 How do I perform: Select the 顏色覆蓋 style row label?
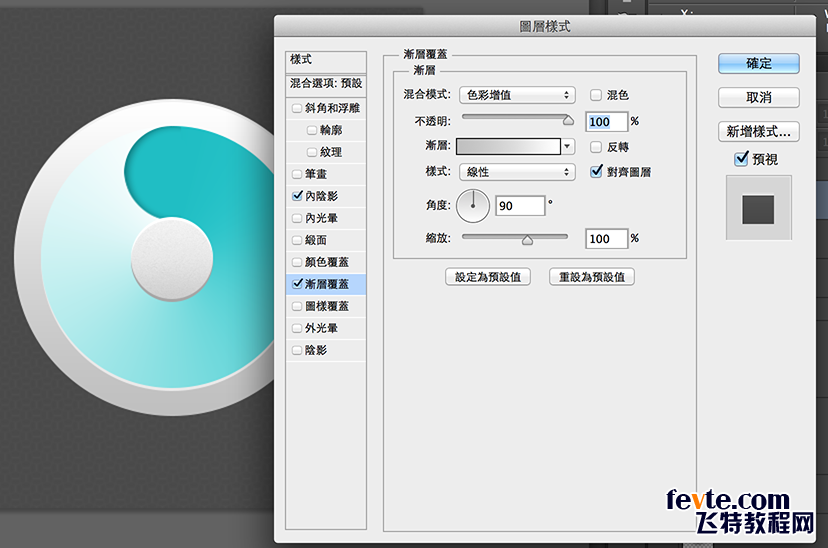(327, 262)
